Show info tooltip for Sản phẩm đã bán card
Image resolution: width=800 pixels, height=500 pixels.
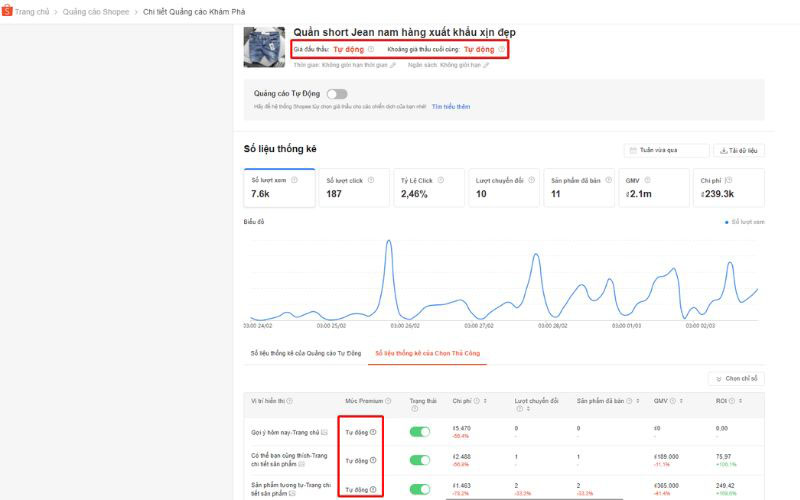pos(608,180)
